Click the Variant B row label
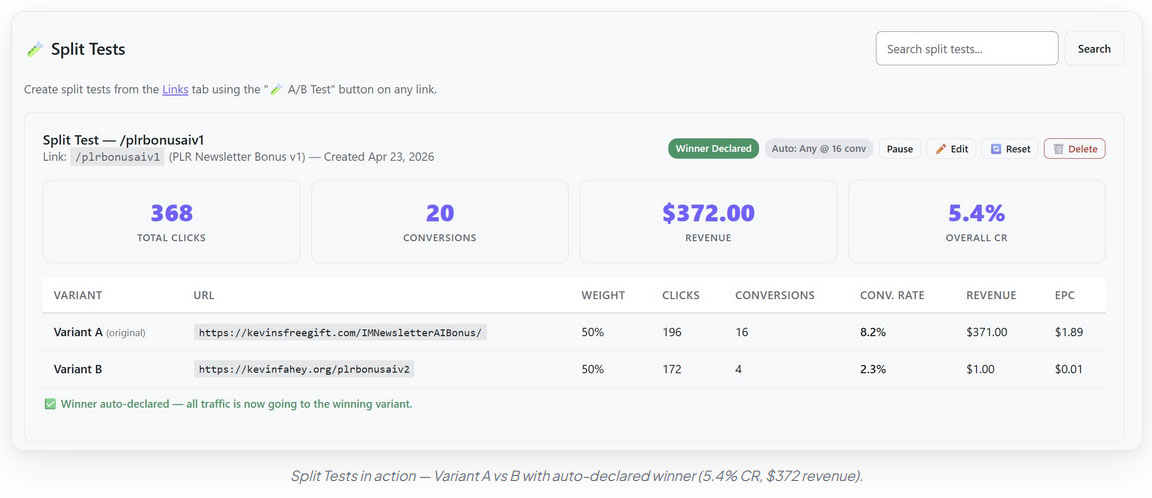This screenshot has height=498, width=1152. click(x=78, y=369)
